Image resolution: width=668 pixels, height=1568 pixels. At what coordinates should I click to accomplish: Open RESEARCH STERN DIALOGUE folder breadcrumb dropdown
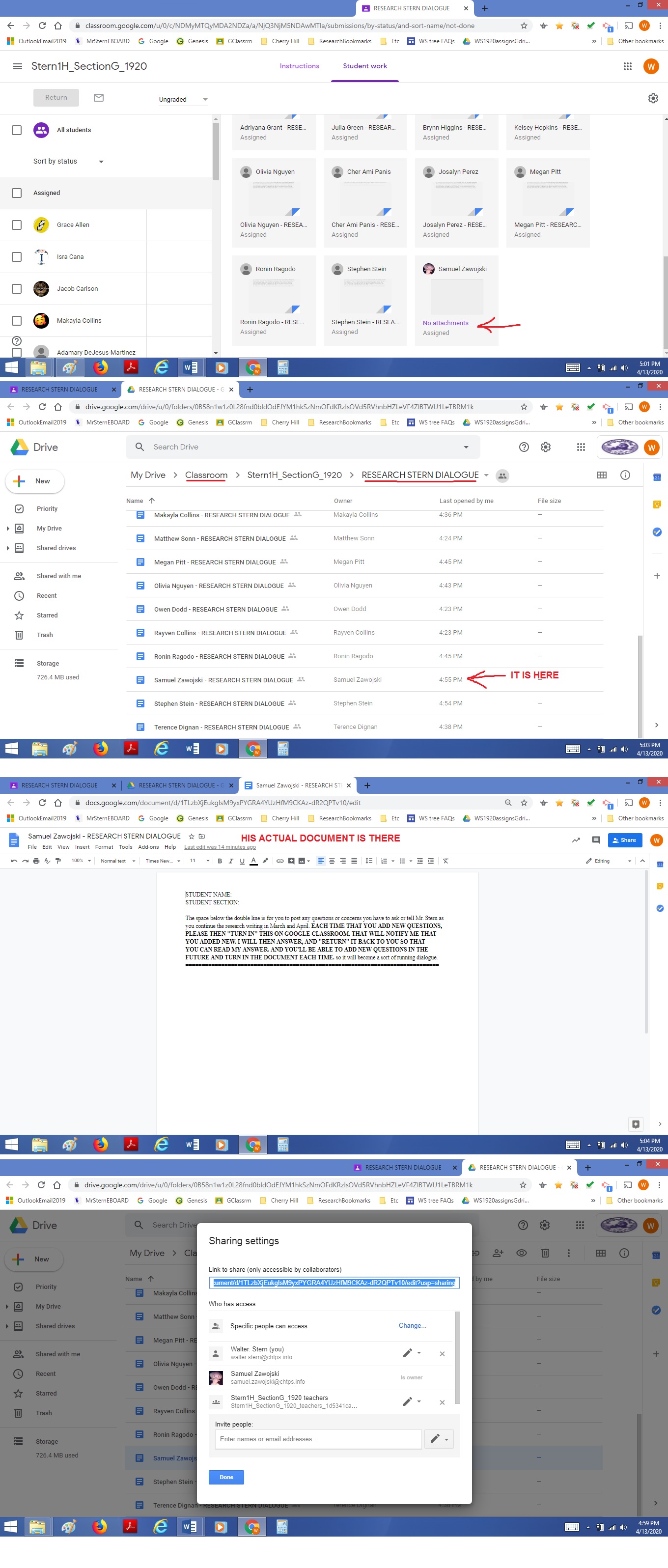click(x=486, y=476)
